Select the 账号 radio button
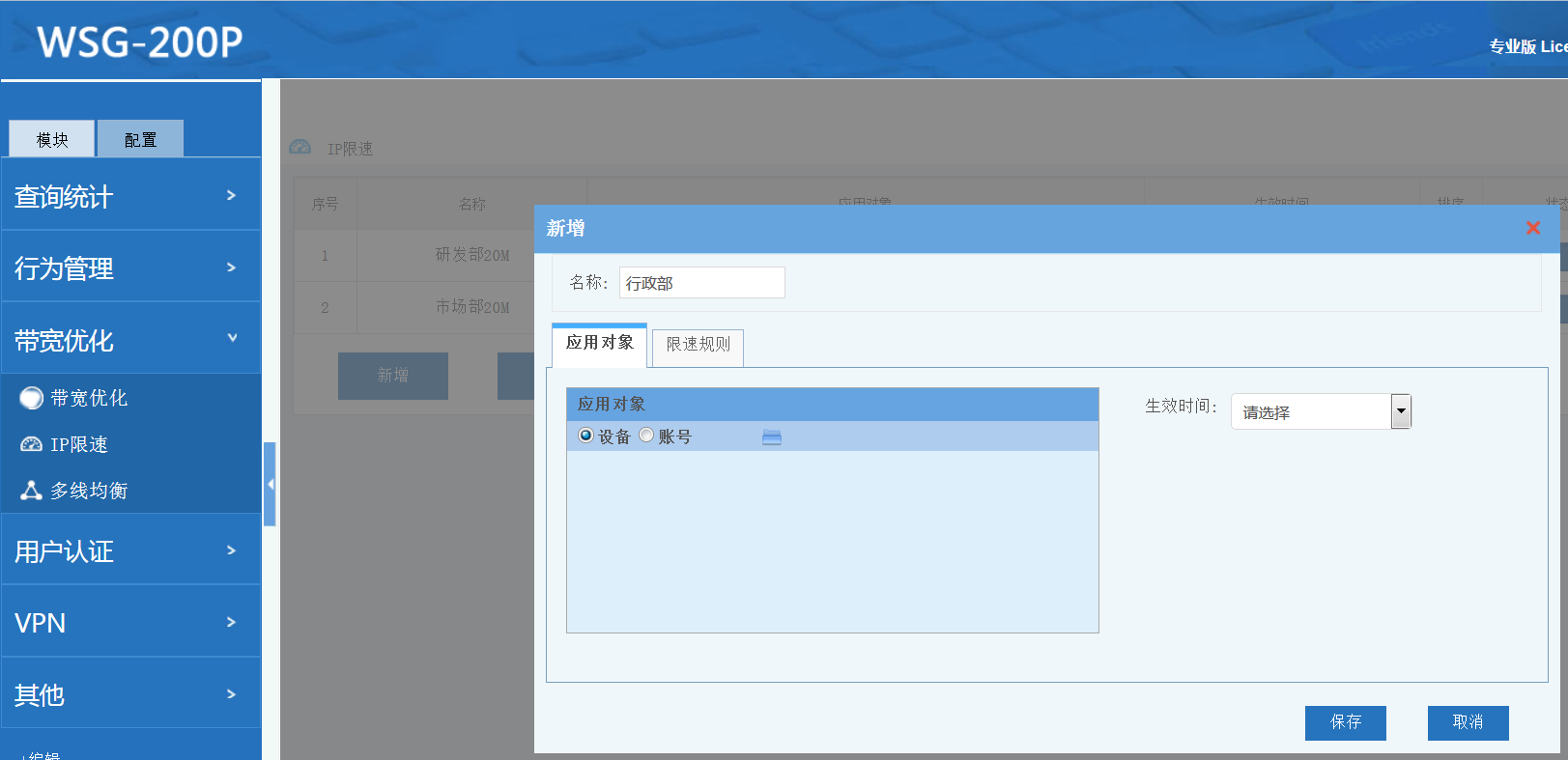Screen dimensions: 1568x760 (646, 436)
